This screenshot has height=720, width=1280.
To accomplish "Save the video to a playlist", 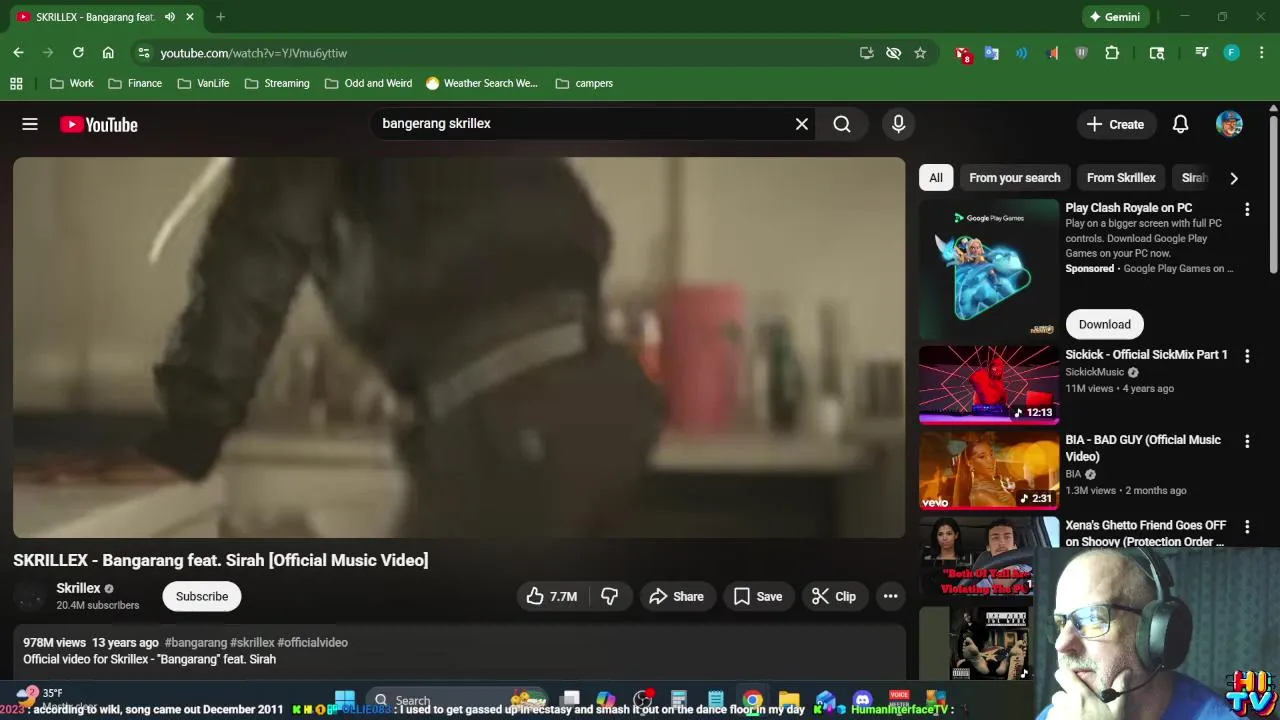I will click(x=757, y=596).
